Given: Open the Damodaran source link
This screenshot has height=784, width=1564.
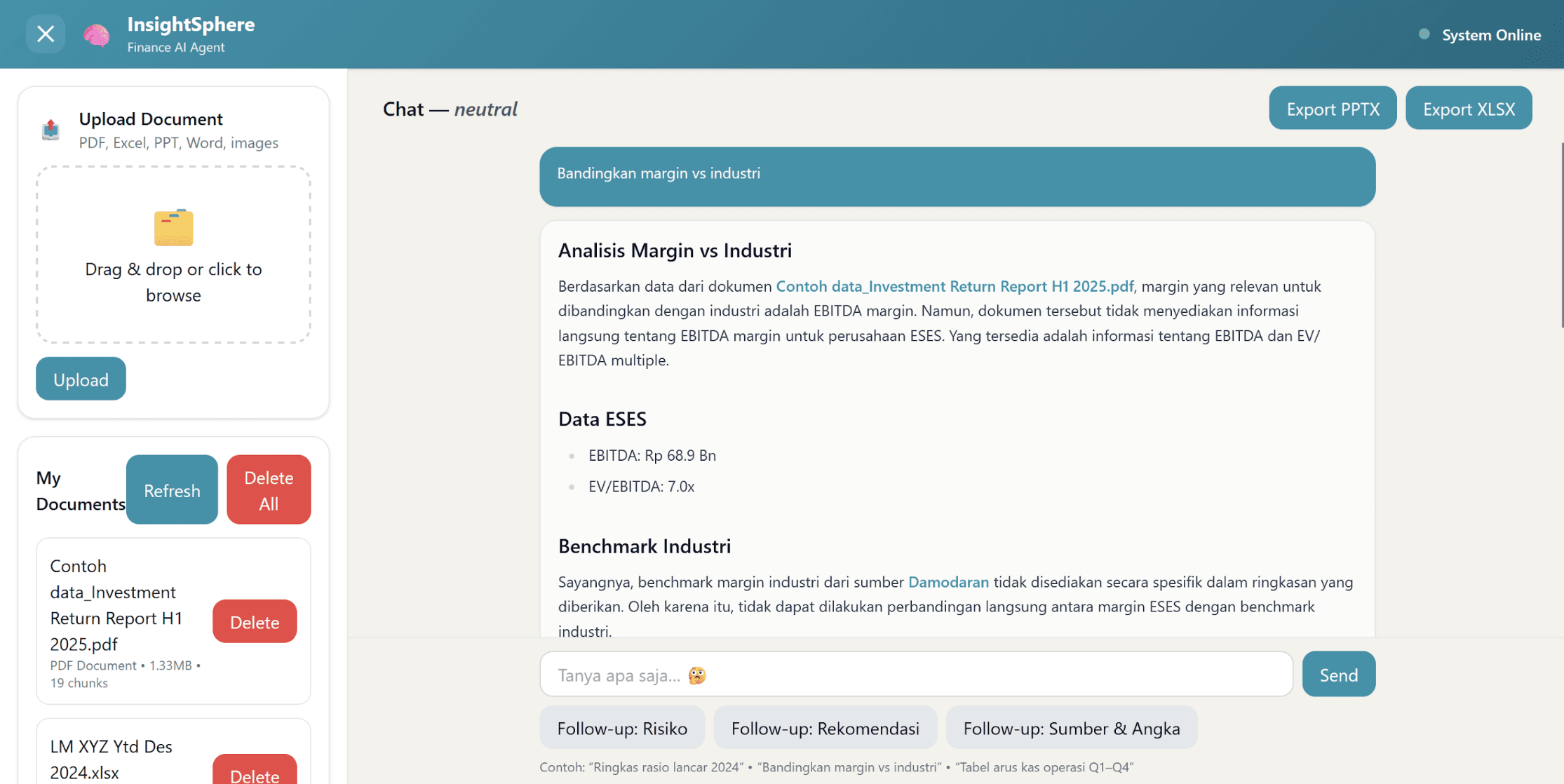Looking at the screenshot, I should pyautogui.click(x=948, y=582).
